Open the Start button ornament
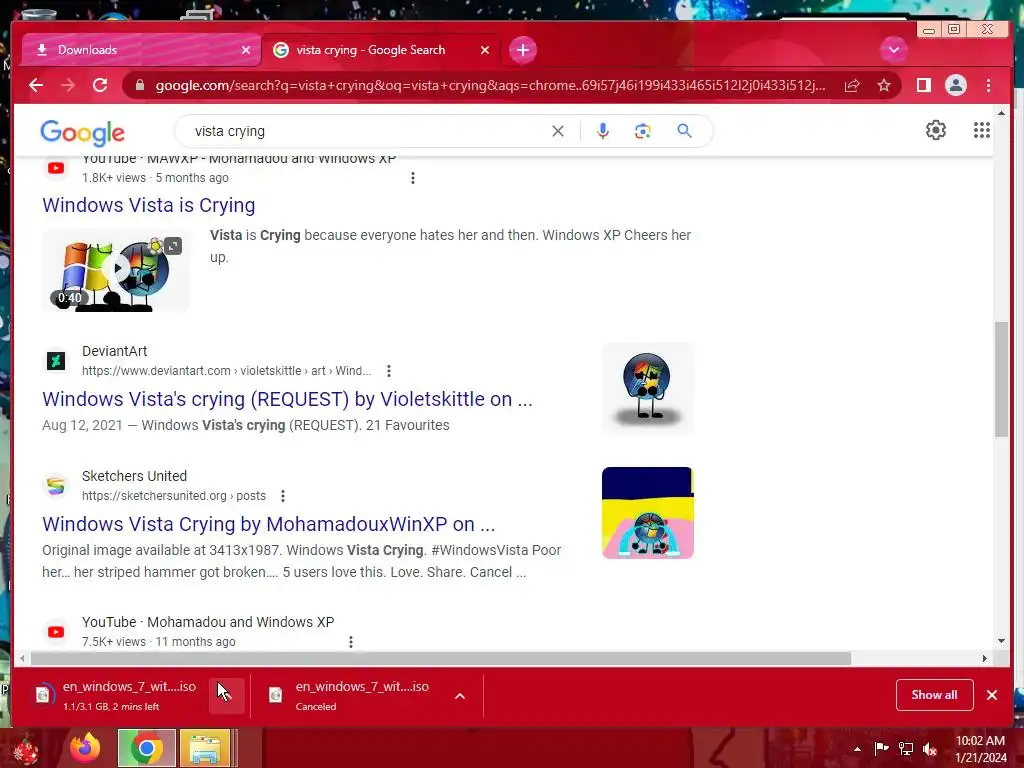Image resolution: width=1024 pixels, height=768 pixels. click(x=26, y=750)
